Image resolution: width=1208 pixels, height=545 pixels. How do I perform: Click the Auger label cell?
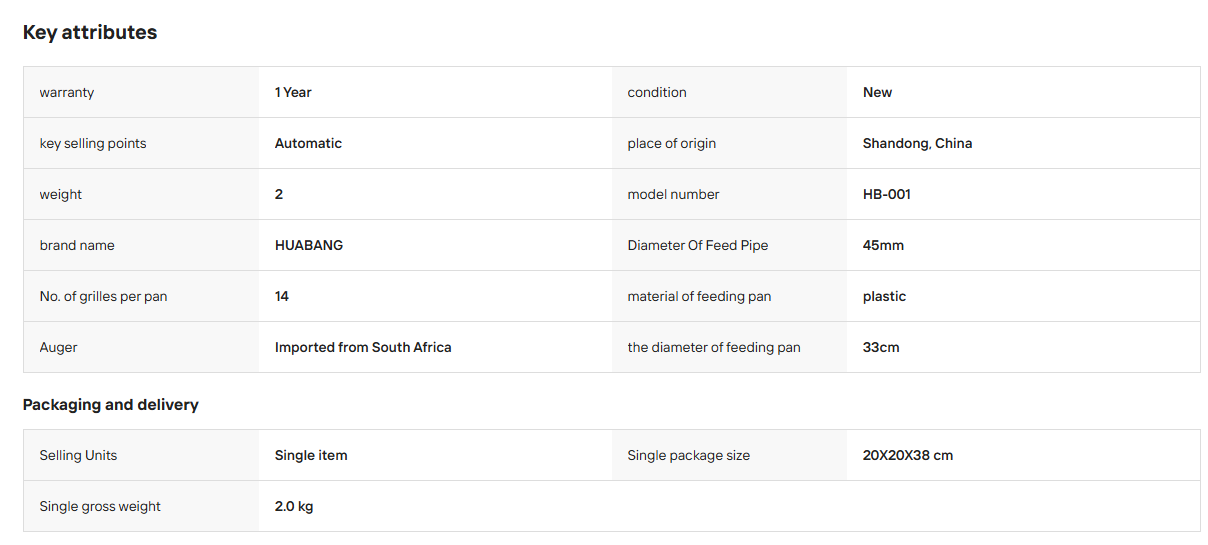[x=141, y=347]
